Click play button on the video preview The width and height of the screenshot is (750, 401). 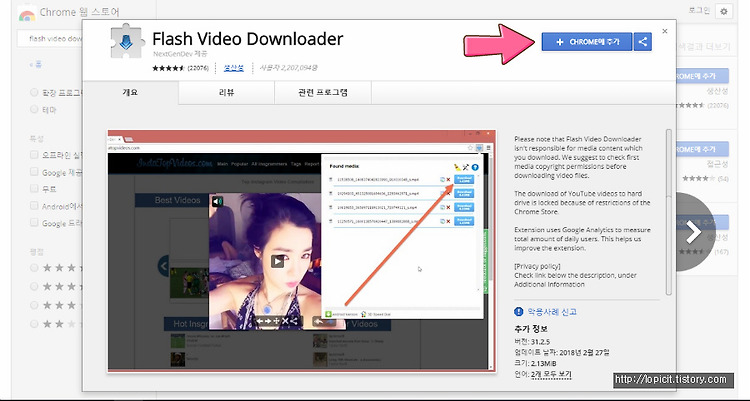point(277,261)
